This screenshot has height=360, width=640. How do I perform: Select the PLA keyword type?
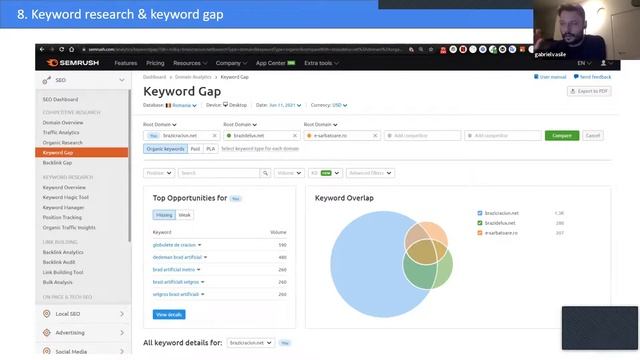tap(211, 149)
